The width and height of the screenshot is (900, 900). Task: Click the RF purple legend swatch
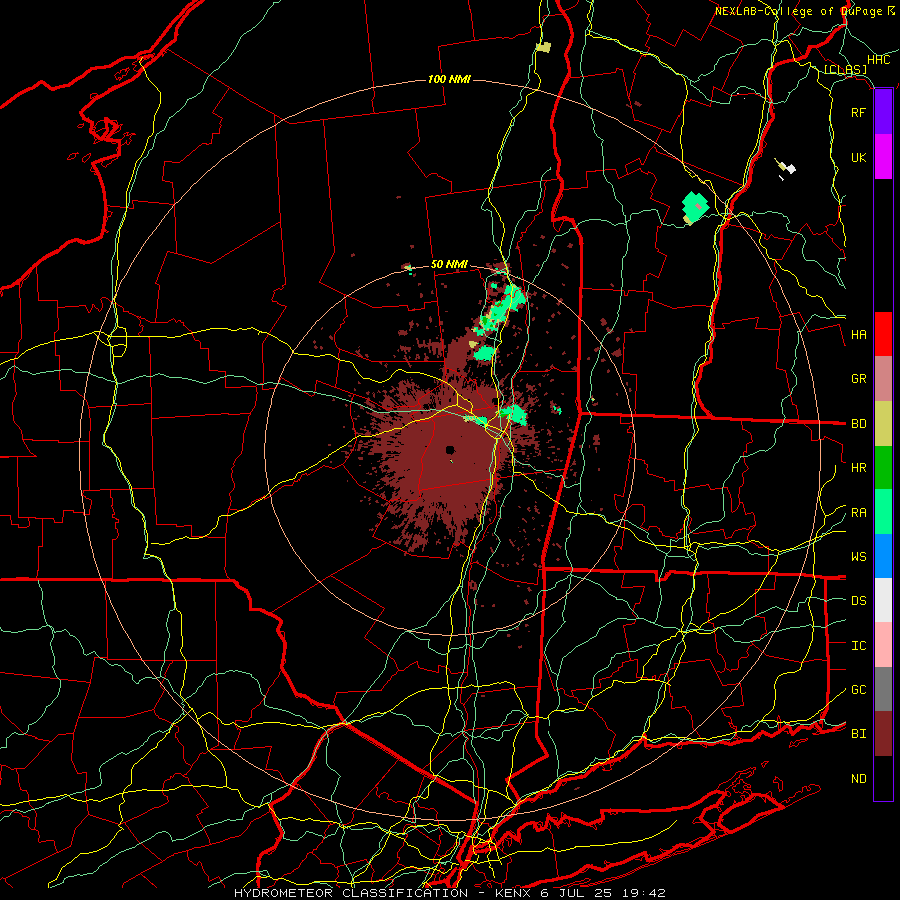[883, 112]
